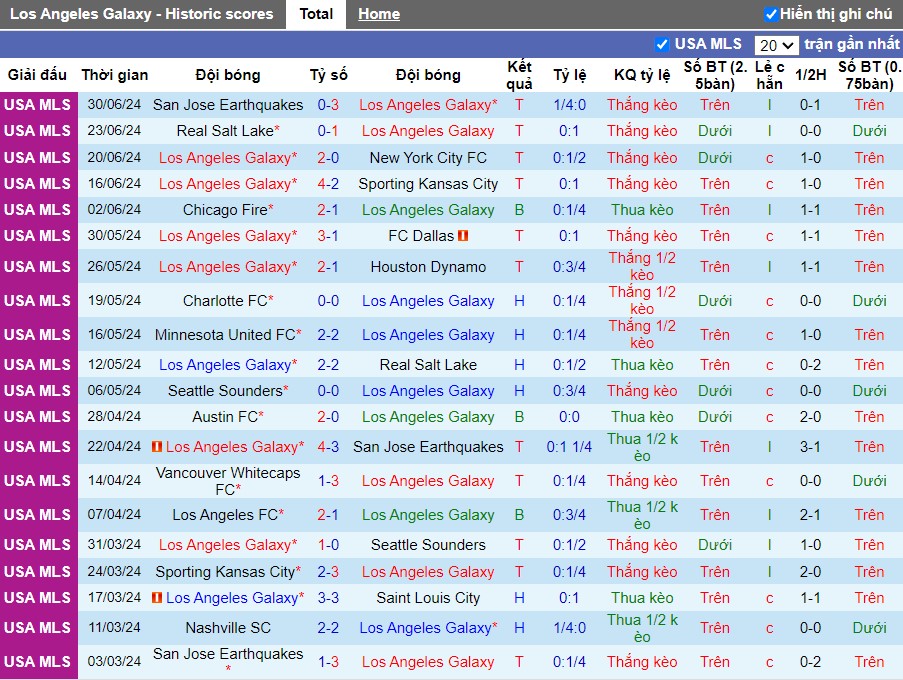Click the 1/2H column header
This screenshot has height=680, width=903.
pos(810,75)
